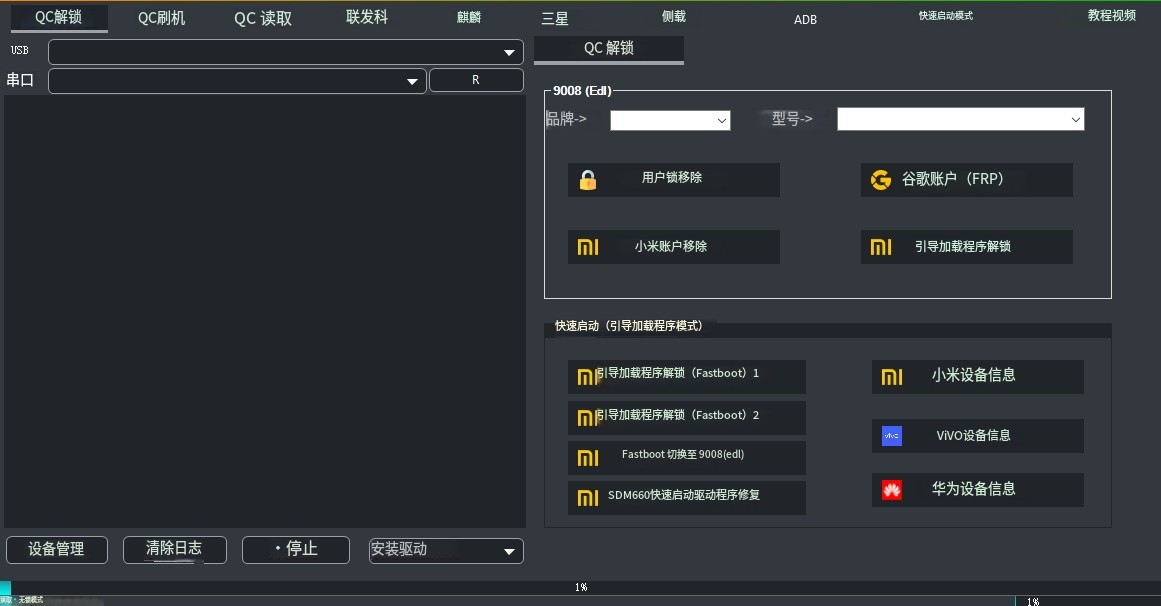
Task: Click the Mi icon on Fastboot 切换至 9008(edl)
Action: tap(588, 459)
